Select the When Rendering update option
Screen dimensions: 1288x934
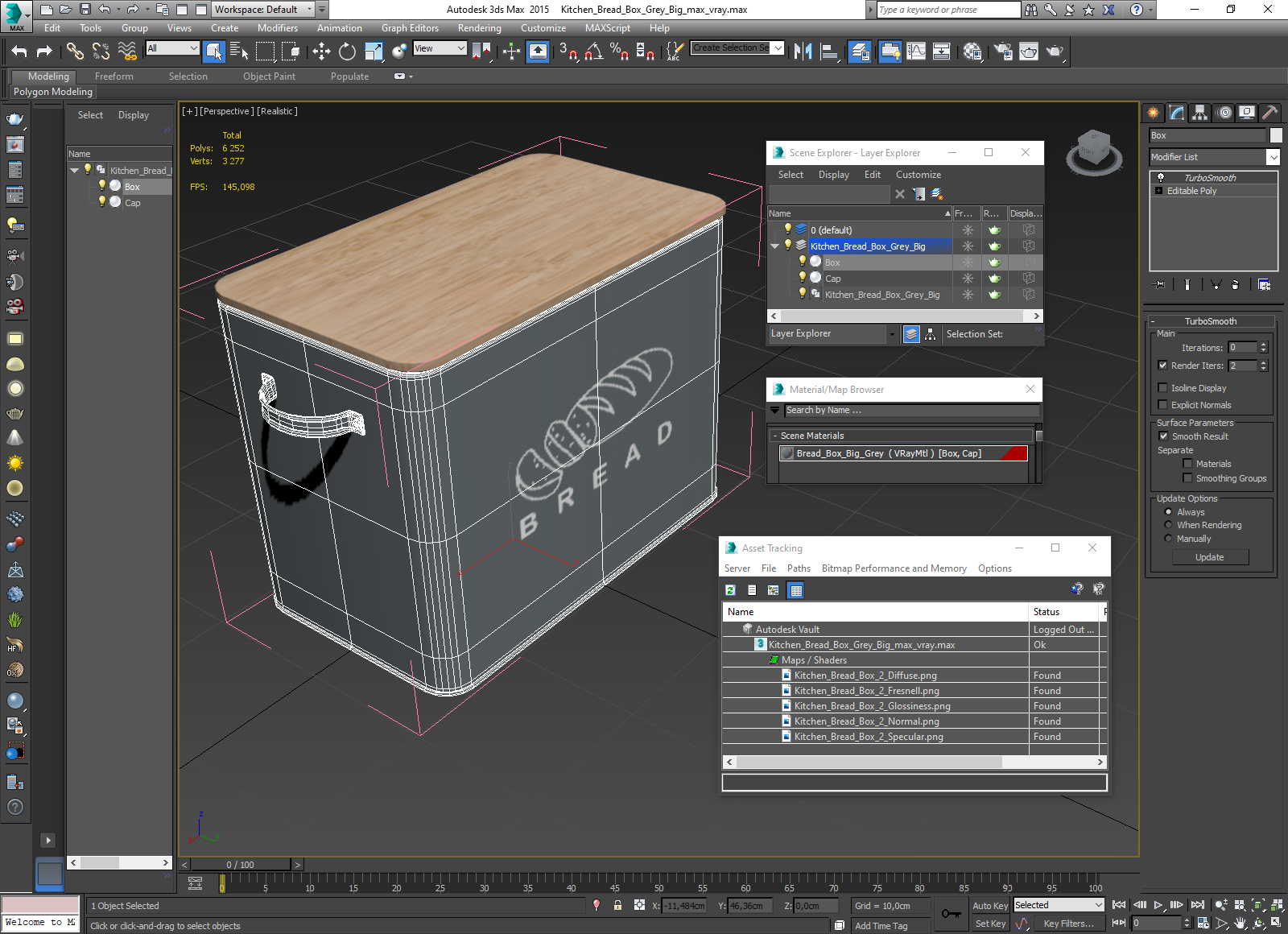[x=1168, y=524]
